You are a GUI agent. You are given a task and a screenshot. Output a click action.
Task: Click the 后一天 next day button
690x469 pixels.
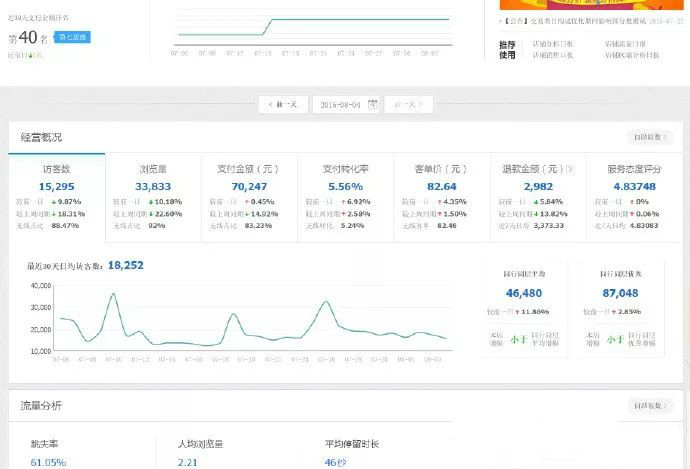tap(409, 104)
